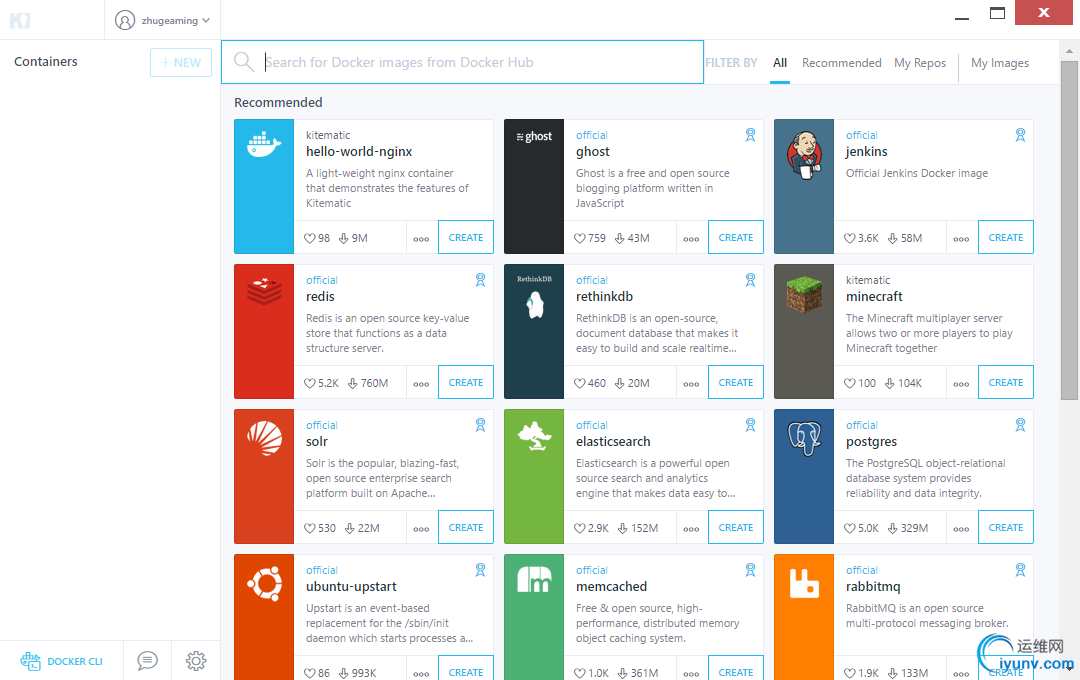Select the PostgreSQL elephant logo thumbnail

tap(804, 477)
